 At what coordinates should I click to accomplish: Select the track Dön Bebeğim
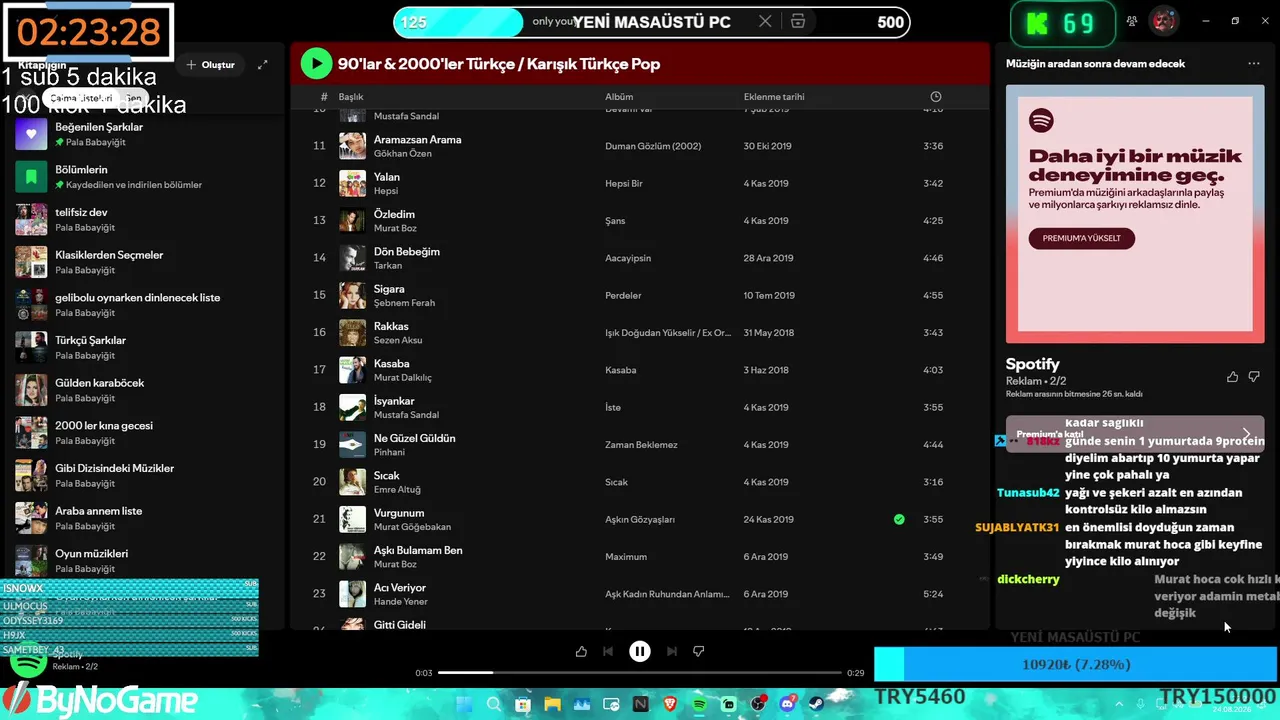point(638,258)
